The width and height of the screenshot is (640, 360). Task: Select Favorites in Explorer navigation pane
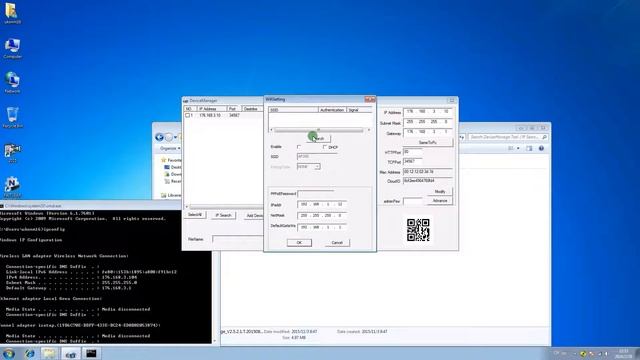tap(171, 160)
